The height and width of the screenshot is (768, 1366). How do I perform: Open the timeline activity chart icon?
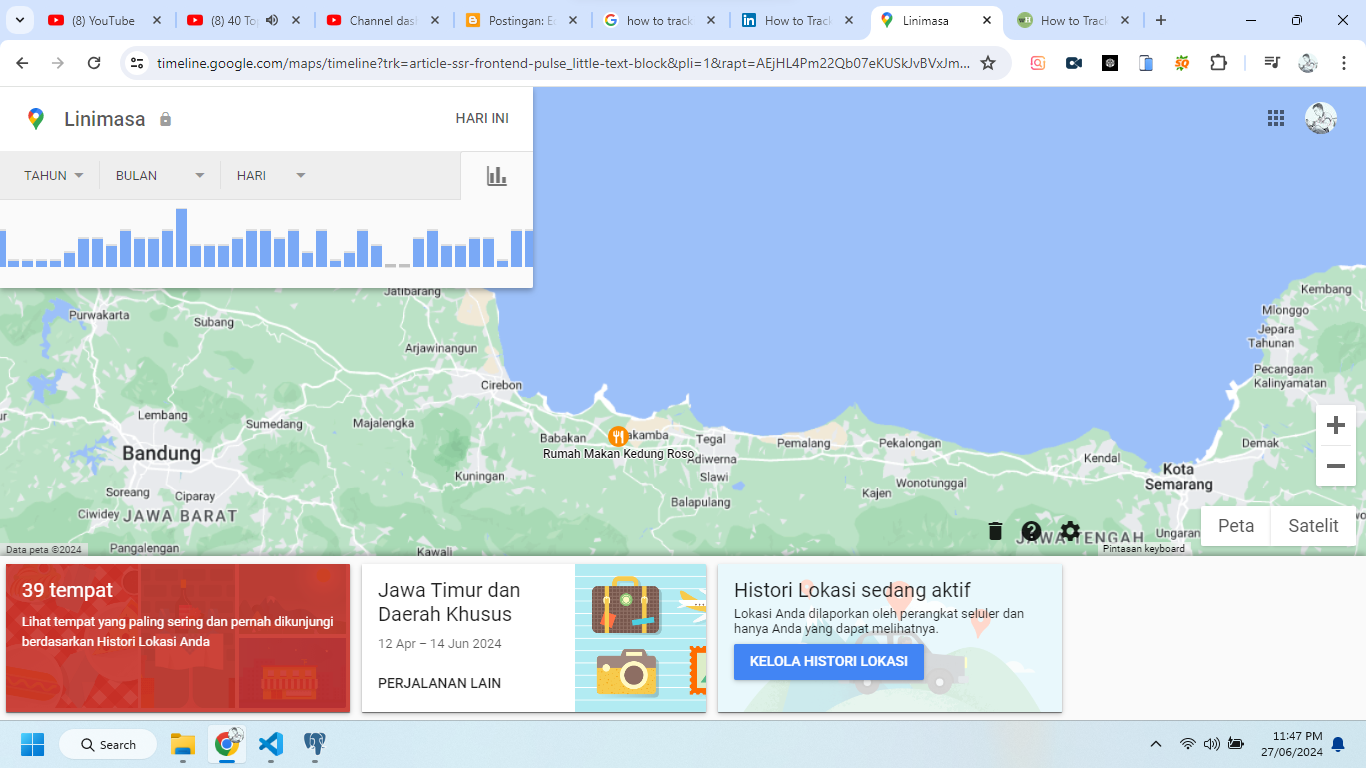(x=497, y=176)
